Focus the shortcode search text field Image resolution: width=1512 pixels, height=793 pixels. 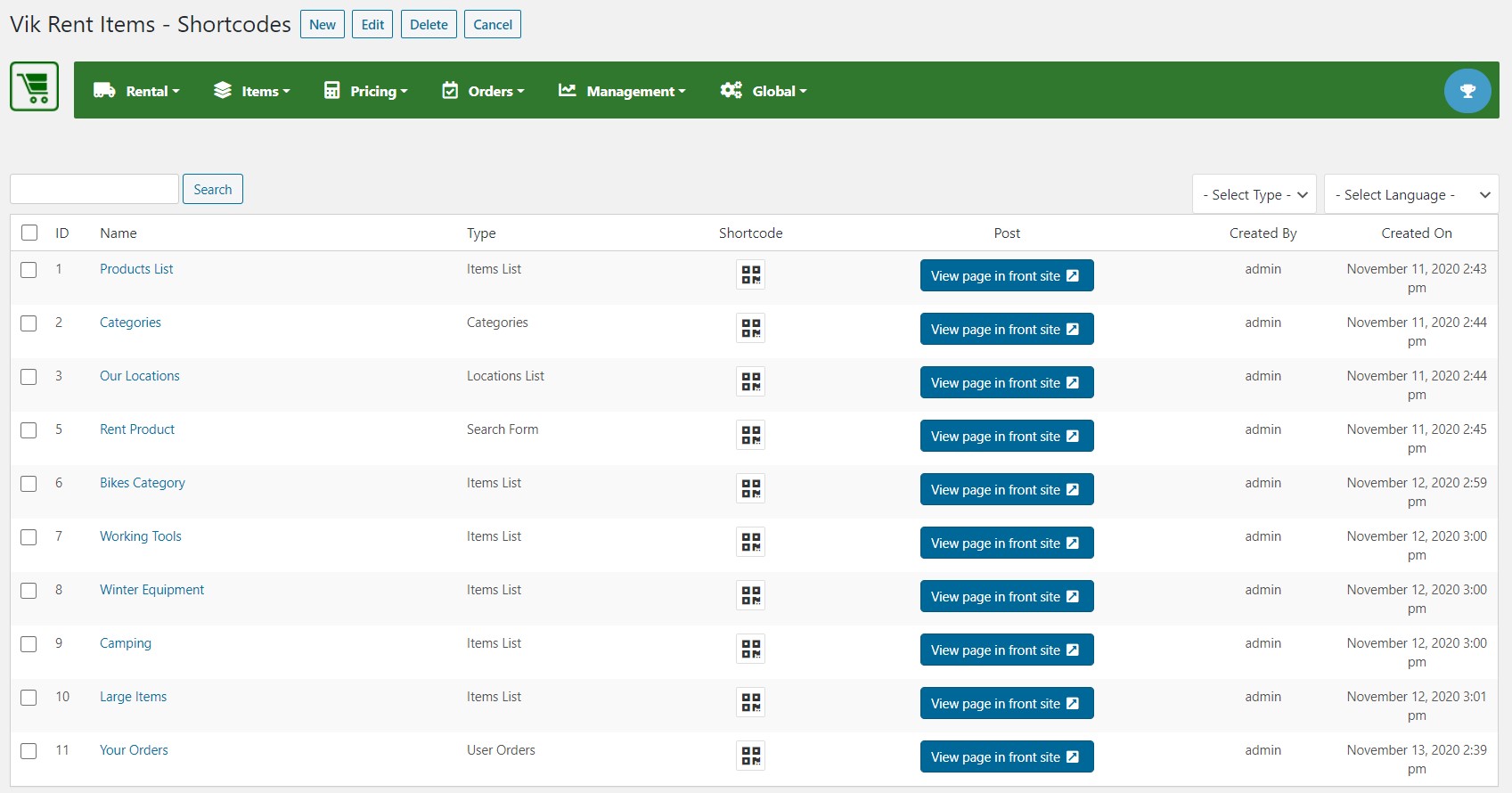click(x=94, y=189)
